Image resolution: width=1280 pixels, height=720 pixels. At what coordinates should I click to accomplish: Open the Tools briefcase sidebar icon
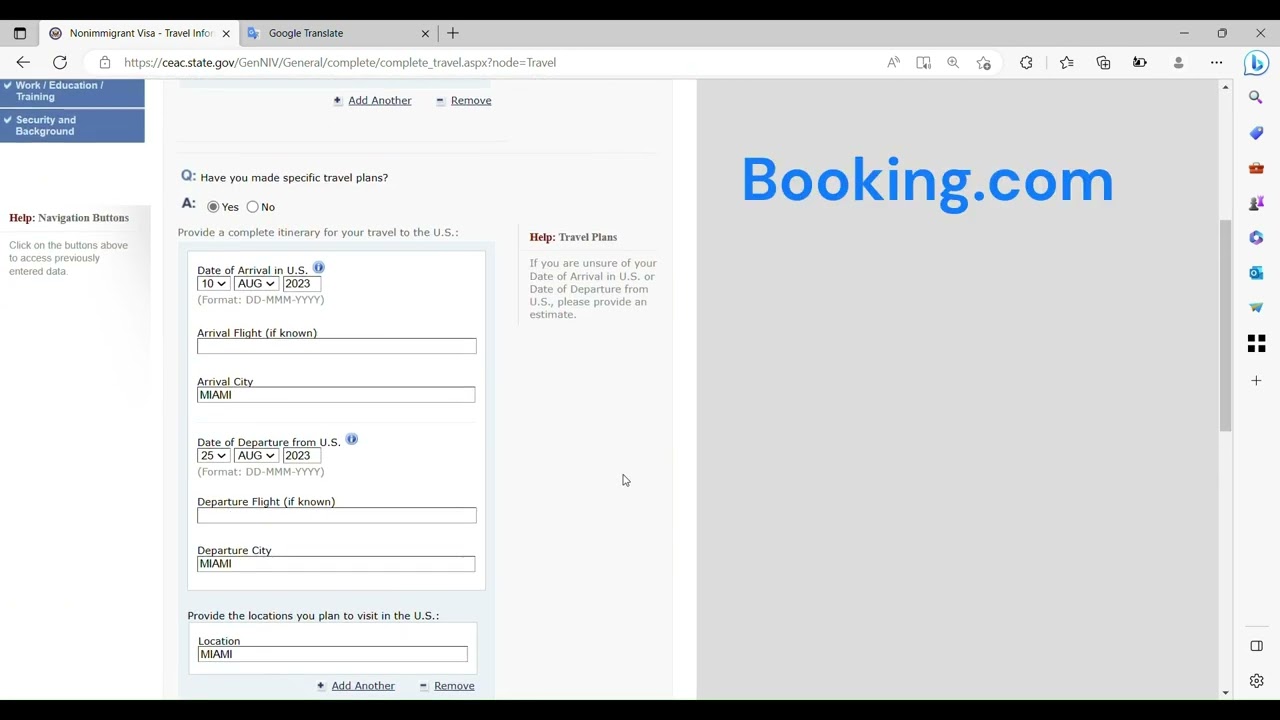(x=1256, y=168)
